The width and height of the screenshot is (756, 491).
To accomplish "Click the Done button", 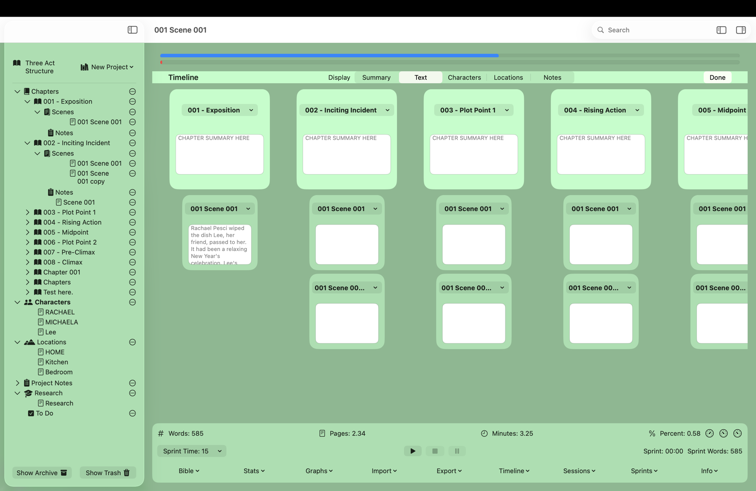I will (717, 77).
